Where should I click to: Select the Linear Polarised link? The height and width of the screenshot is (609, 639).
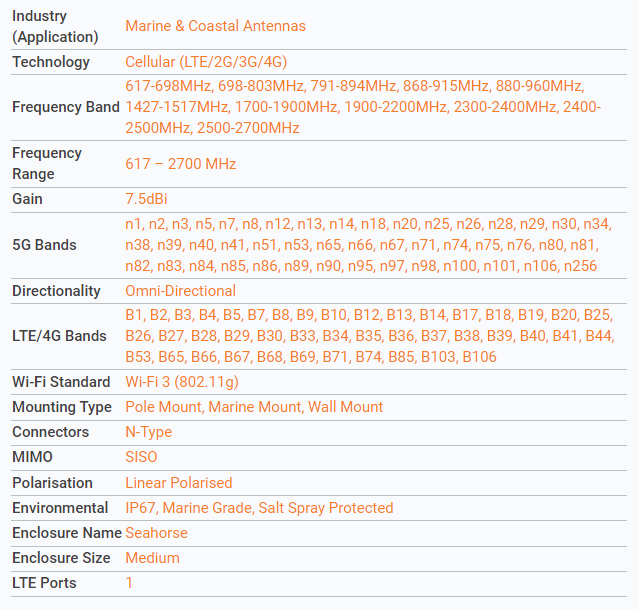tap(179, 483)
